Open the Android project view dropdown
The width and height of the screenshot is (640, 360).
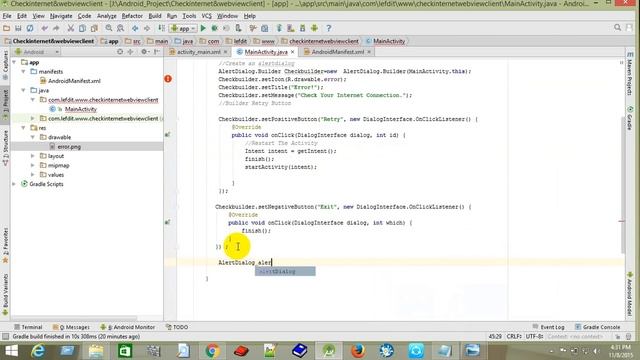(37, 52)
